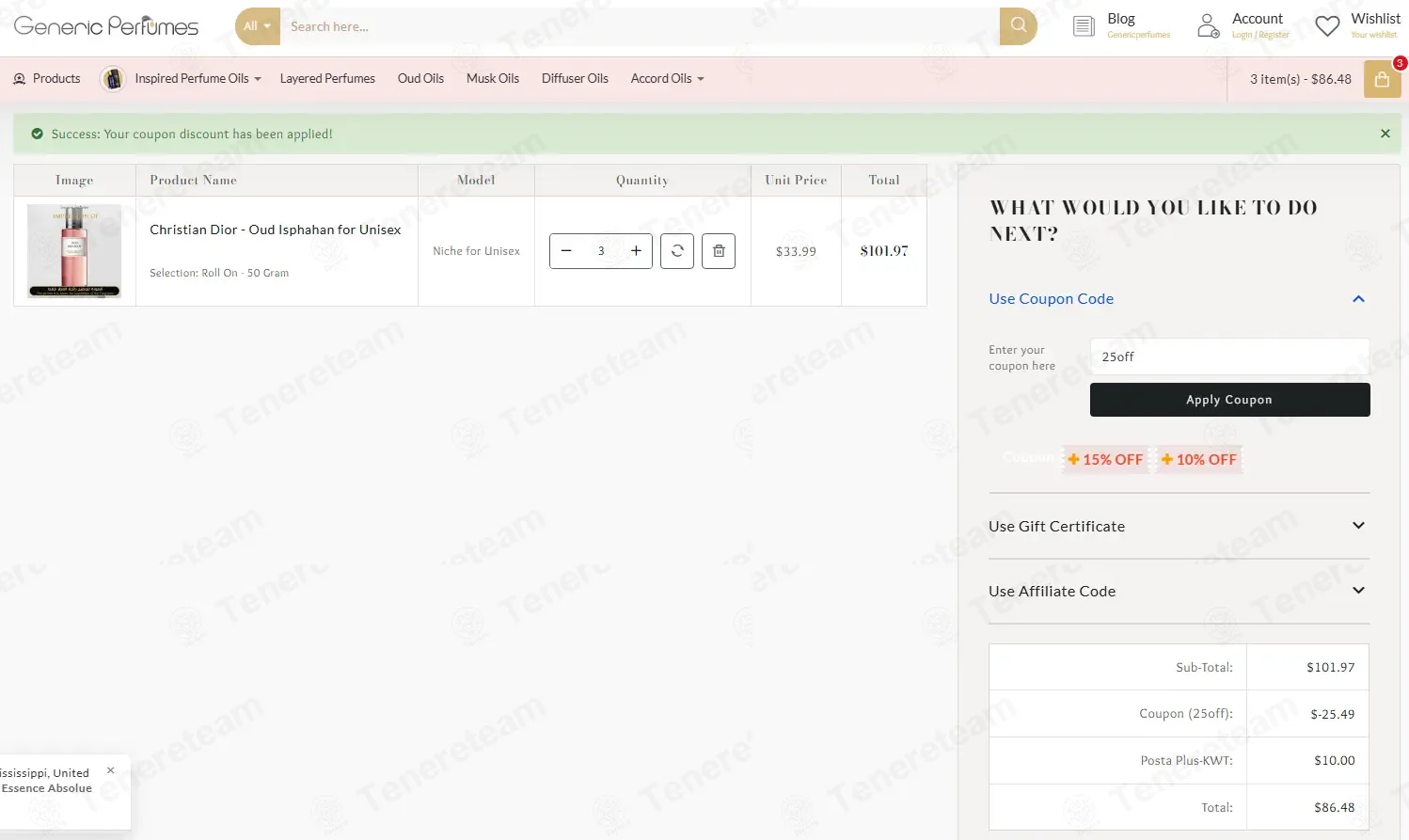Screen dimensions: 1409x840
Task: Apply the 15% OFF coupon tag
Action: coord(1105,459)
